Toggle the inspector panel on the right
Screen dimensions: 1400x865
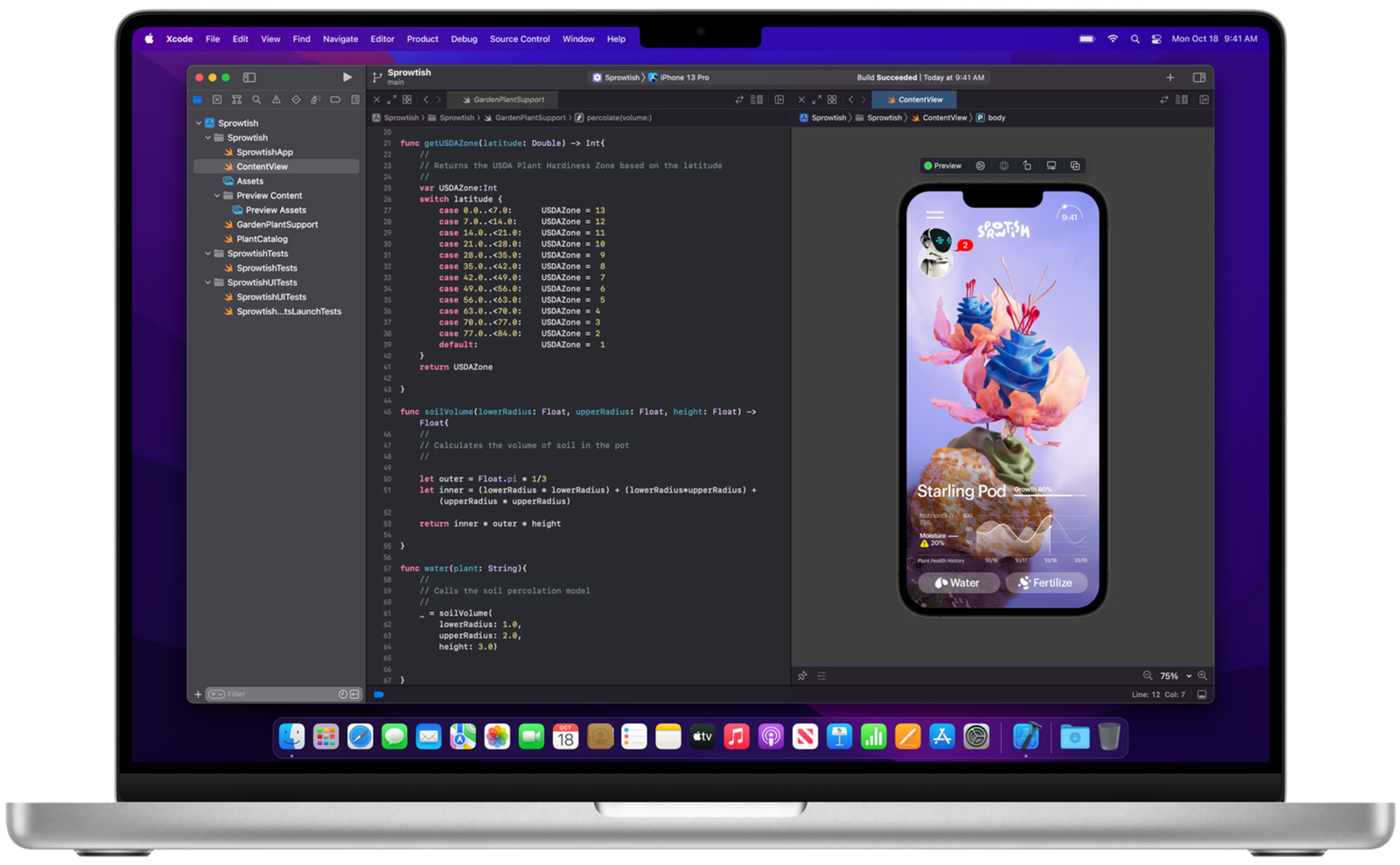coord(1199,77)
